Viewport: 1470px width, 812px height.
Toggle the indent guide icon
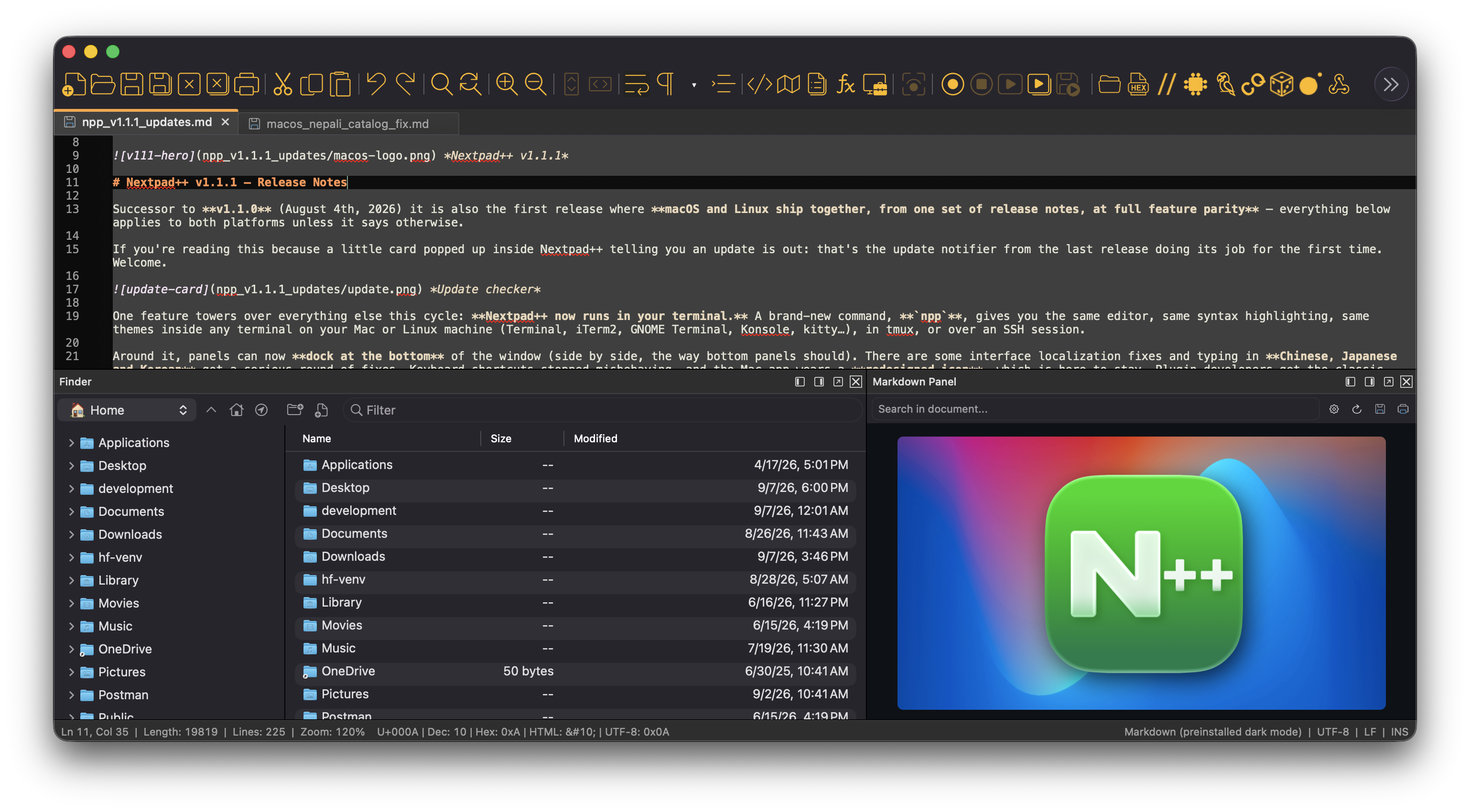point(723,85)
